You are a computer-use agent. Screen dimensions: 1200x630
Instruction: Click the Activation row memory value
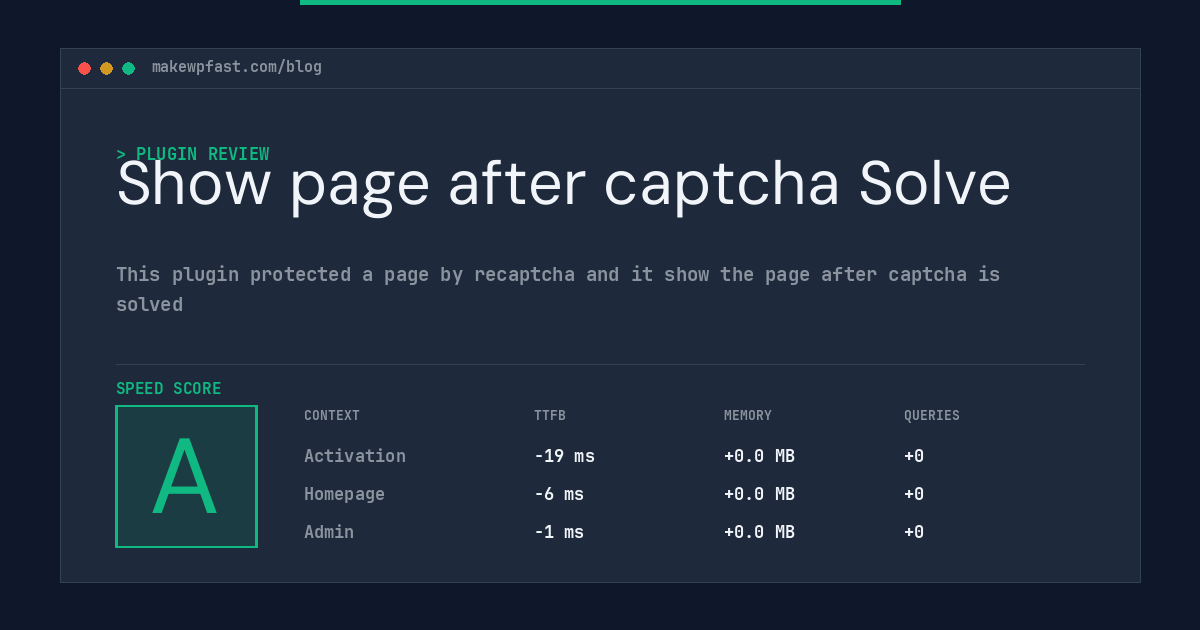click(759, 456)
